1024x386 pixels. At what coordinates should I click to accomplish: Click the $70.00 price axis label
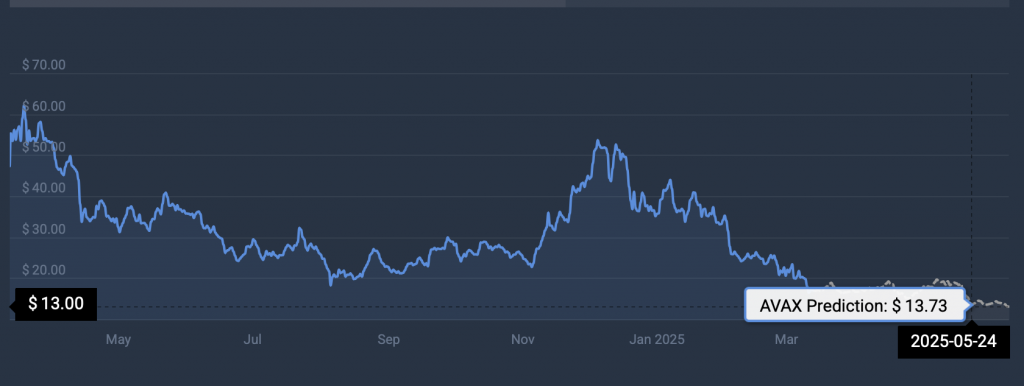click(x=44, y=65)
